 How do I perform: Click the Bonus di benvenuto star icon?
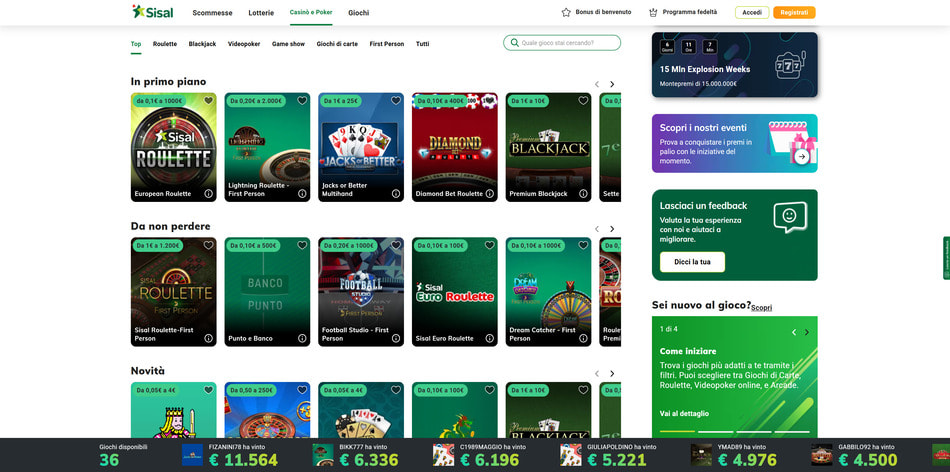(566, 12)
